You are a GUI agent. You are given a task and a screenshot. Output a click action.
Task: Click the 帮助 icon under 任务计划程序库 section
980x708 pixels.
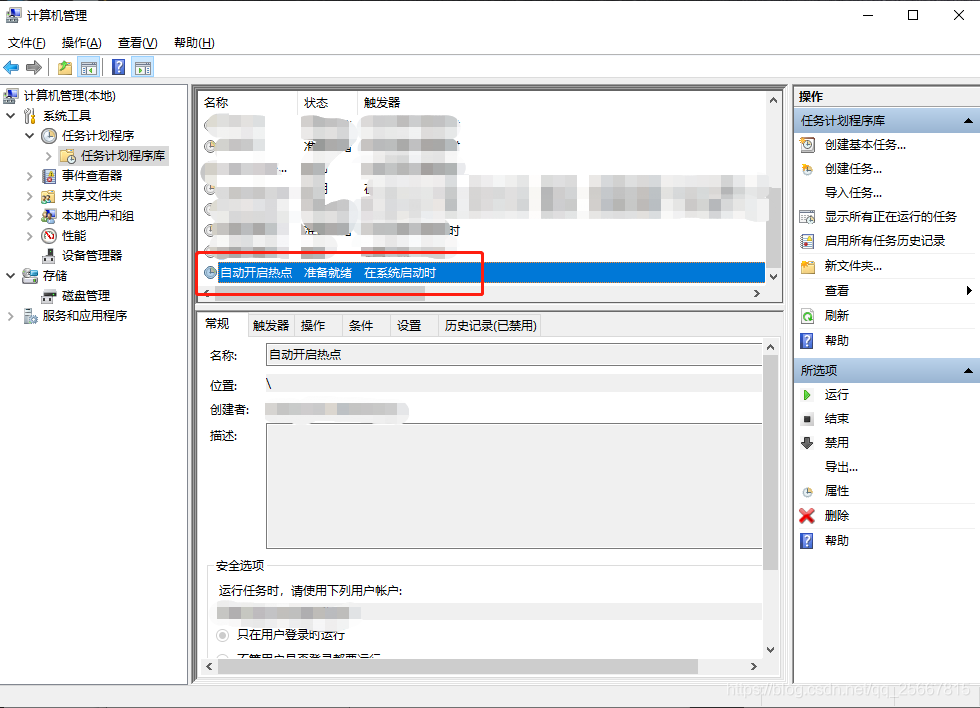point(807,341)
